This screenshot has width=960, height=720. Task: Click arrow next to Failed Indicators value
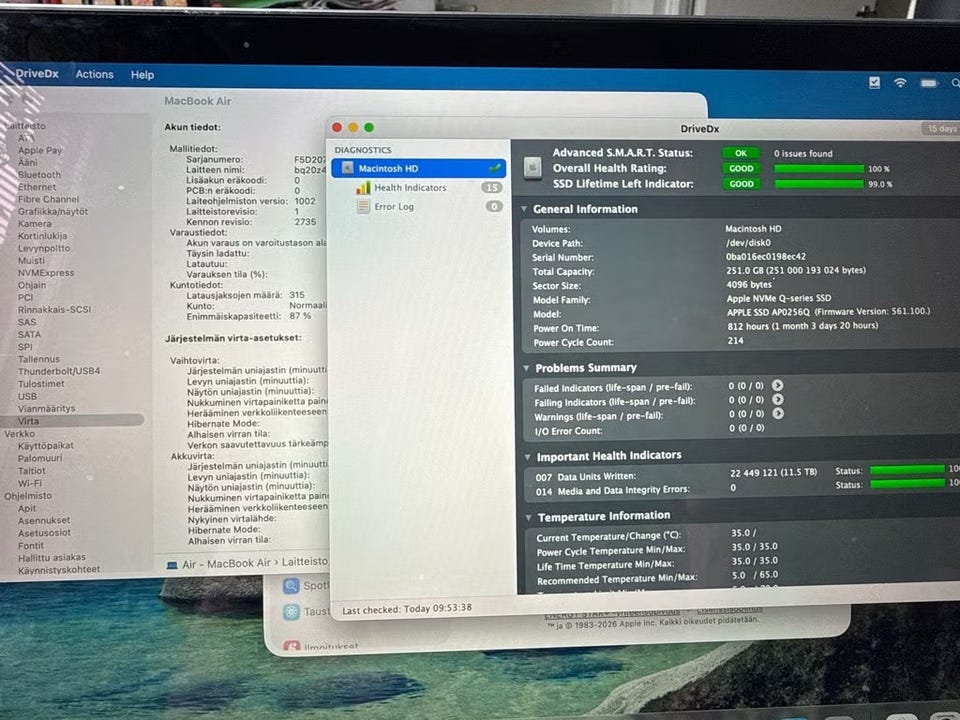click(x=778, y=385)
